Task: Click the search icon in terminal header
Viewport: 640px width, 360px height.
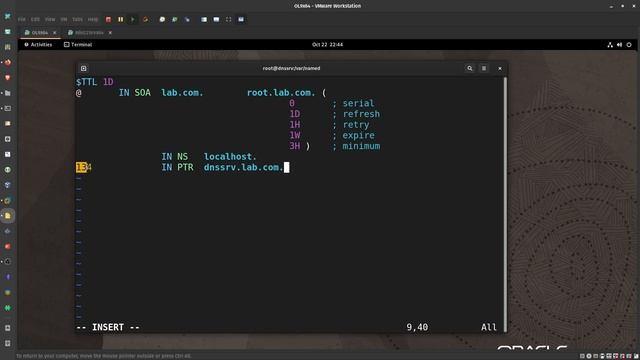Action: (x=470, y=68)
